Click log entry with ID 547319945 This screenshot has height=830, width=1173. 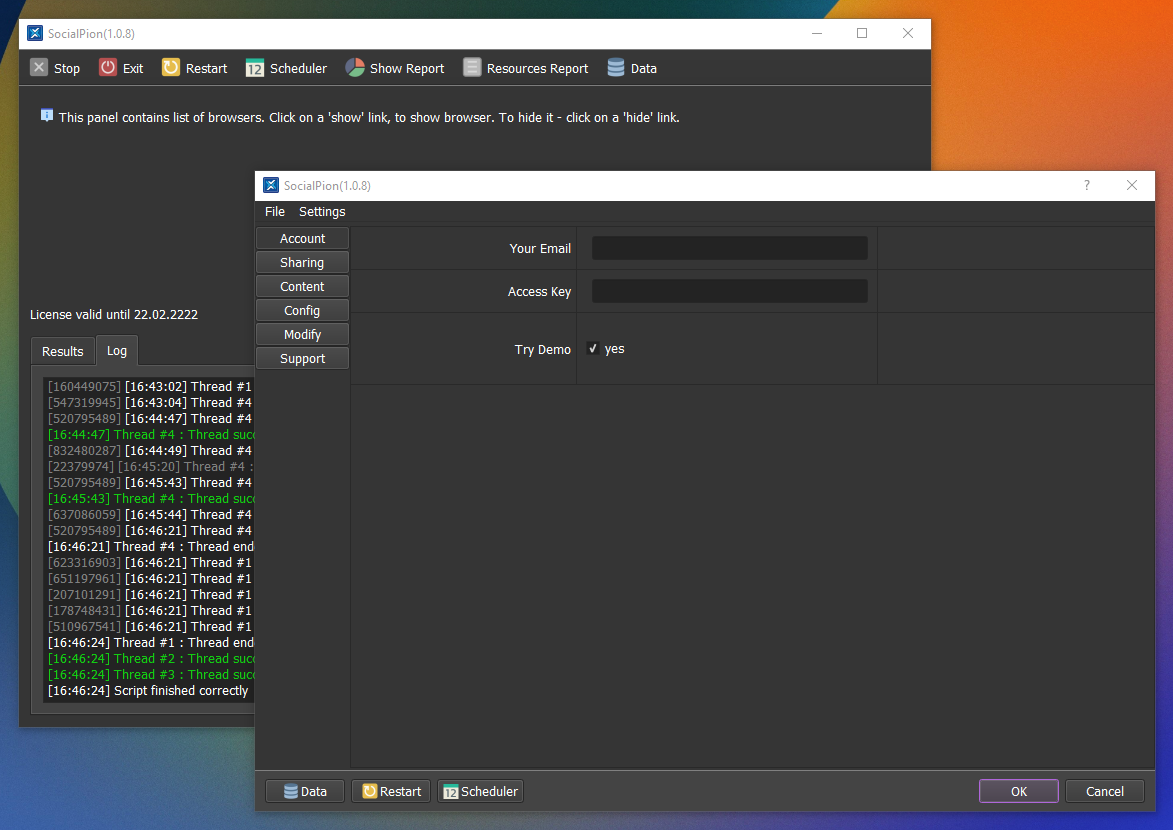(150, 403)
